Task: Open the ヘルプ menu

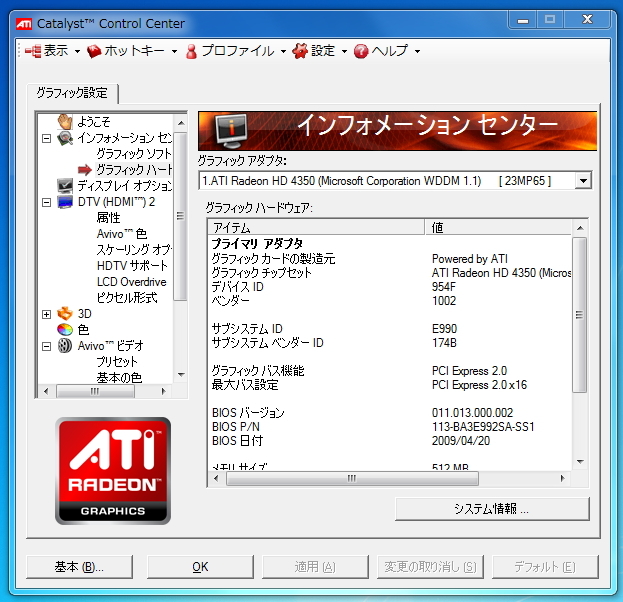Action: tap(387, 51)
